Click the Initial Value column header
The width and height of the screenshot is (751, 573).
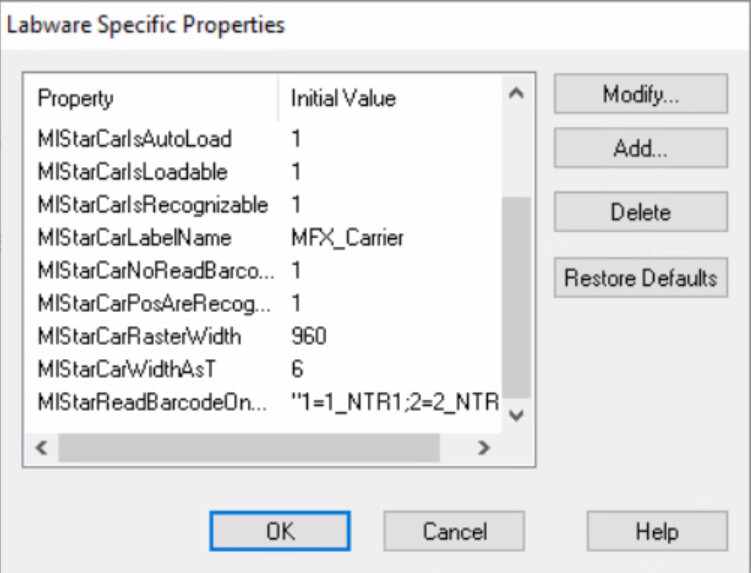point(389,98)
